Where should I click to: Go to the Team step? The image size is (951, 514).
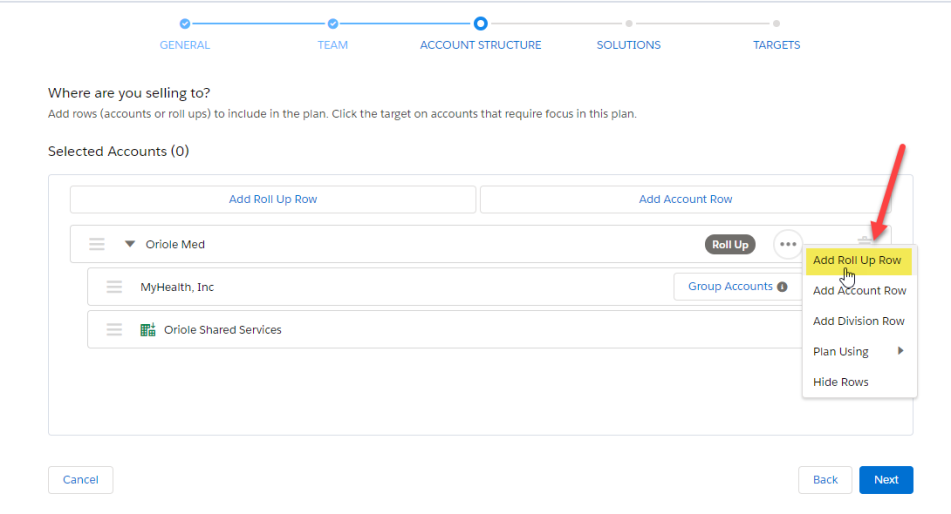click(332, 45)
